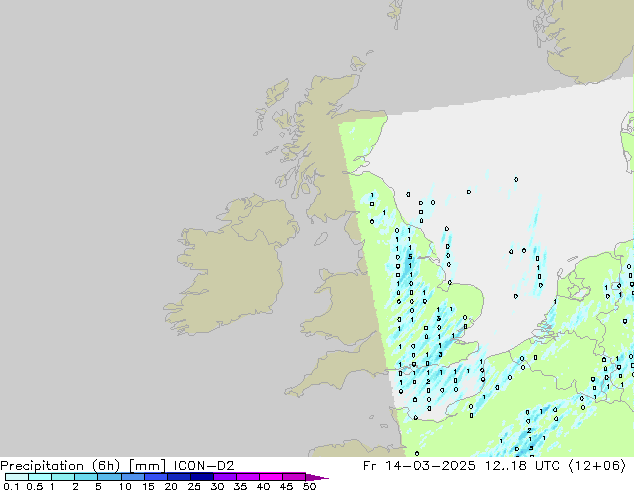634x490 pixels.
Task: Select the 2–5 mm legend color swatch
Action: tap(86, 477)
